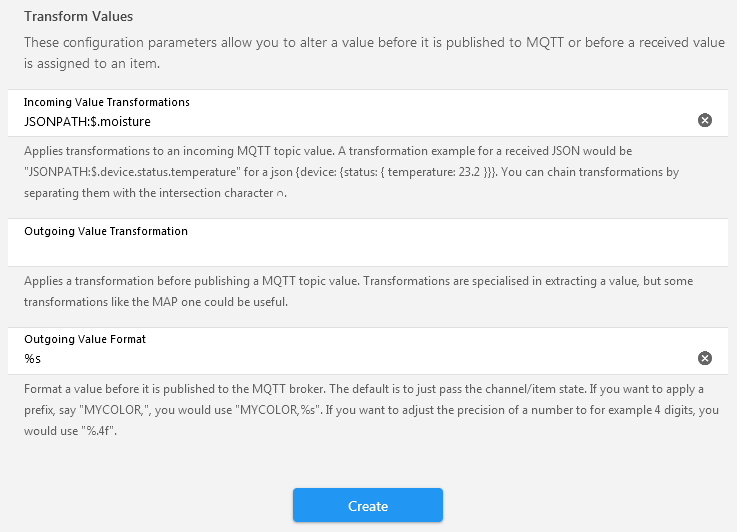Click the empty Outgoing Value Transformation input
The width and height of the screenshot is (737, 532).
[350, 250]
